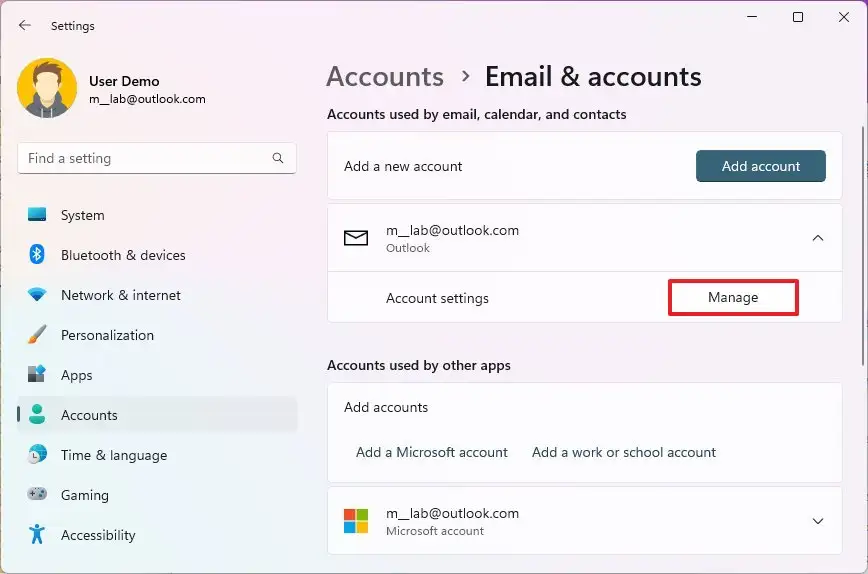The height and width of the screenshot is (574, 868).
Task: Click the System monitor icon
Action: click(x=37, y=215)
